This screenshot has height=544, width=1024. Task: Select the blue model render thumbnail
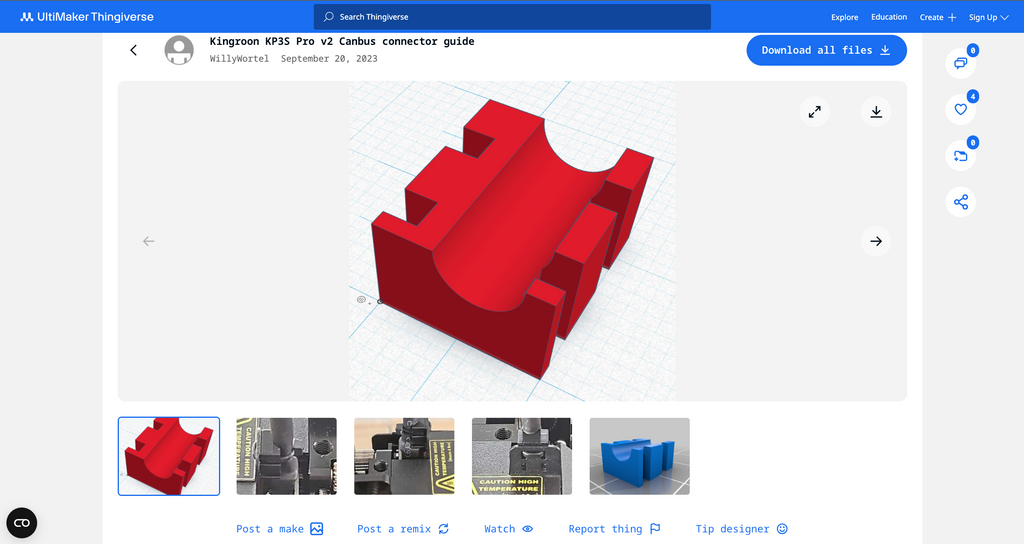point(639,456)
